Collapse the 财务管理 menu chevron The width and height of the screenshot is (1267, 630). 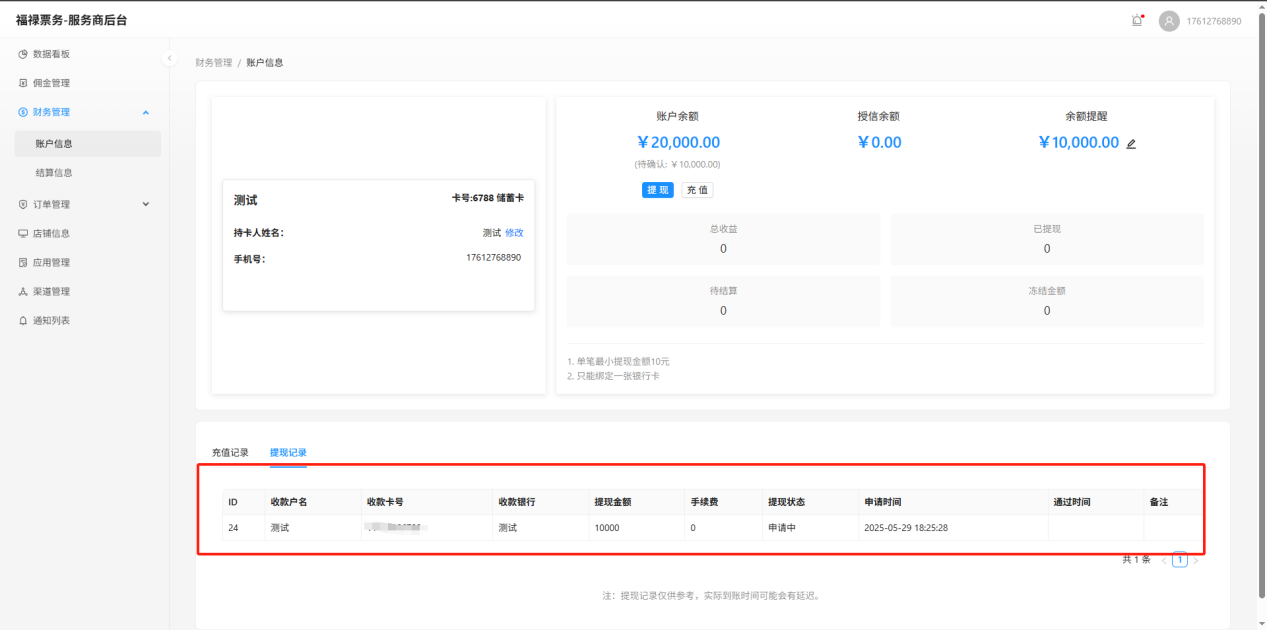[x=146, y=113]
